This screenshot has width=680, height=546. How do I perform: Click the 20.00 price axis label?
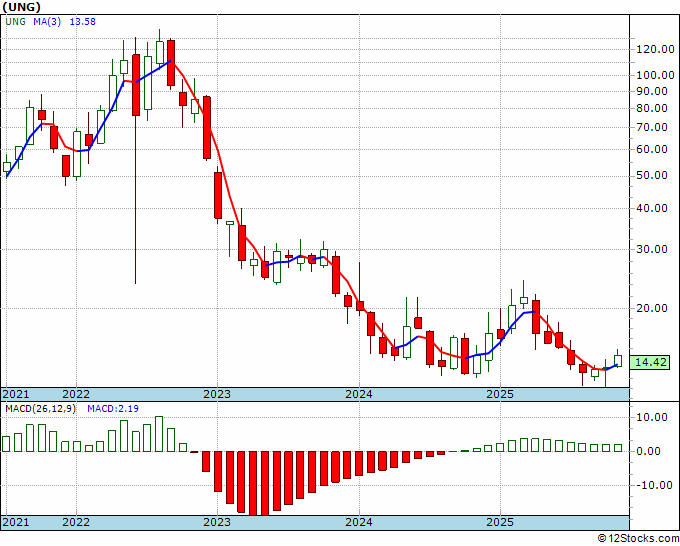[652, 308]
